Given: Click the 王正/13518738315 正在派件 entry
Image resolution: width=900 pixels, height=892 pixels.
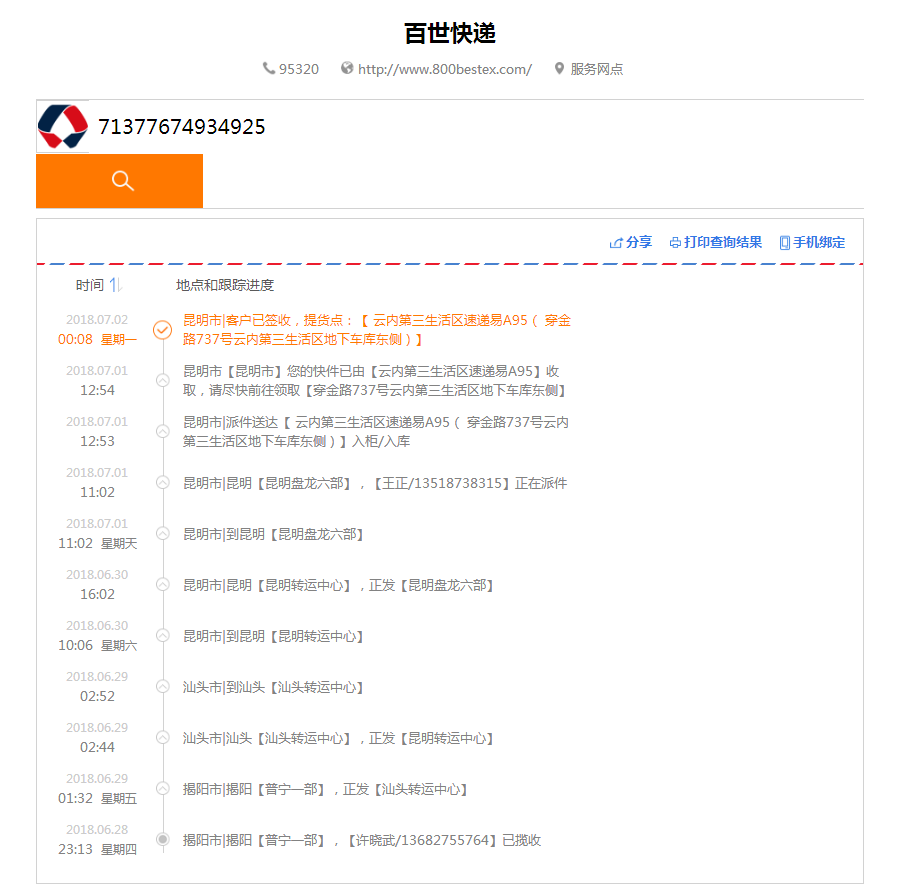Looking at the screenshot, I should [375, 483].
